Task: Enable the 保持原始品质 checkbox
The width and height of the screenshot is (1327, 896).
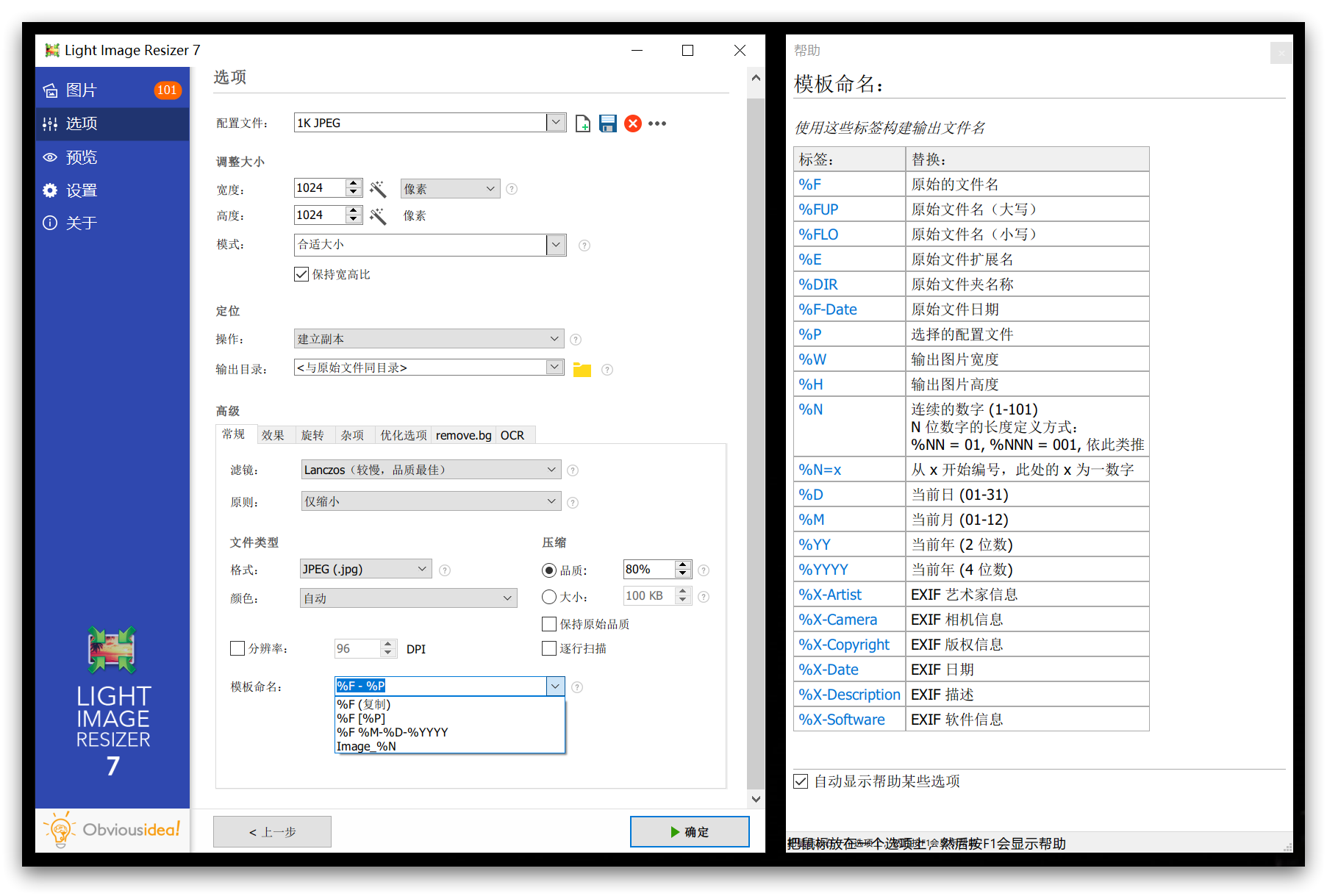Action: [549, 624]
